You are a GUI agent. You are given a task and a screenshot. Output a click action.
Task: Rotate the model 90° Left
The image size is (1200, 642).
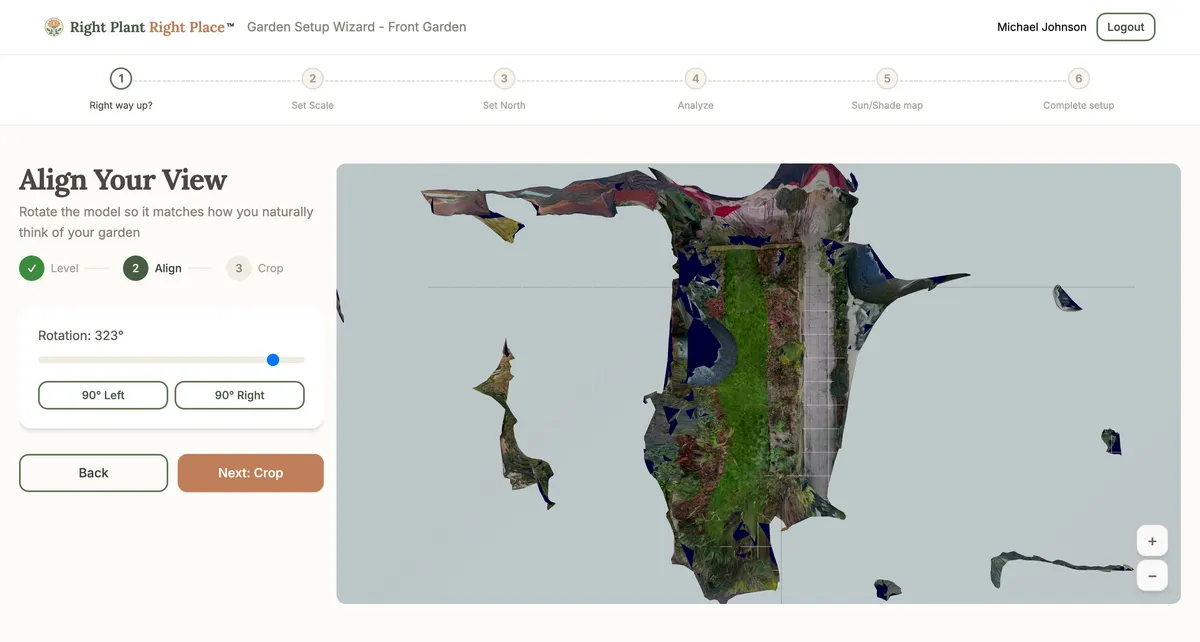point(103,394)
